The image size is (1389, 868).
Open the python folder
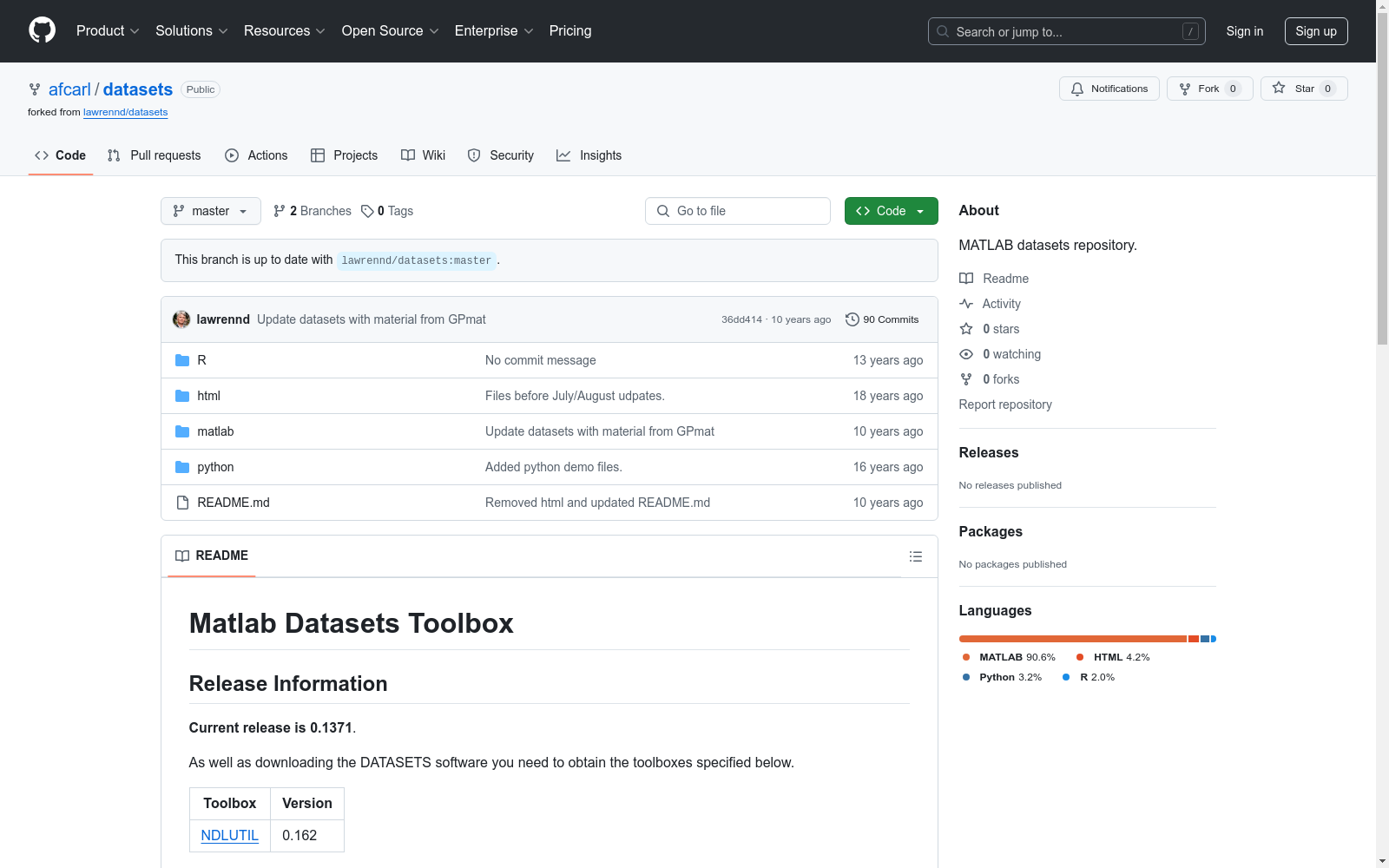(215, 467)
